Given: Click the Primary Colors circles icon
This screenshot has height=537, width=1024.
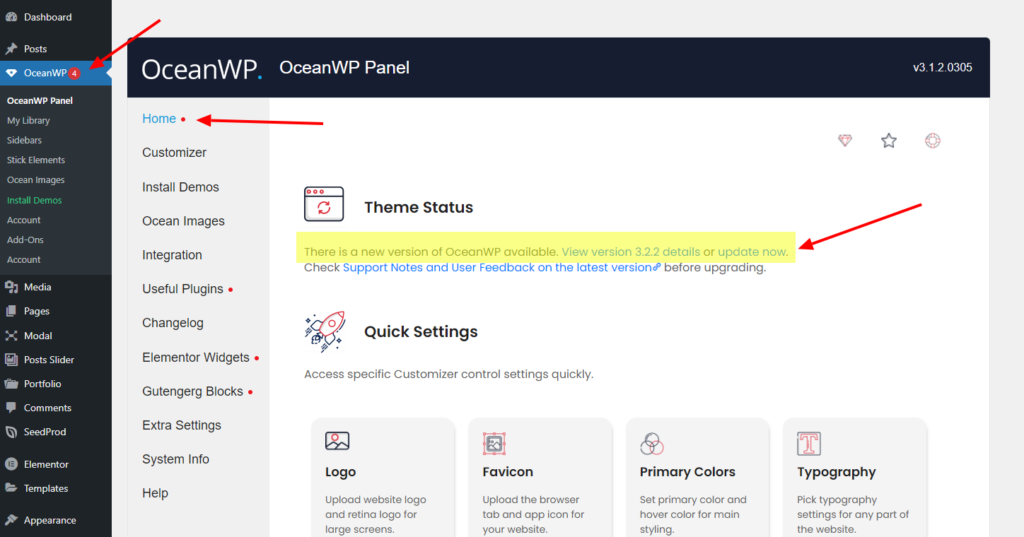Looking at the screenshot, I should tap(651, 444).
